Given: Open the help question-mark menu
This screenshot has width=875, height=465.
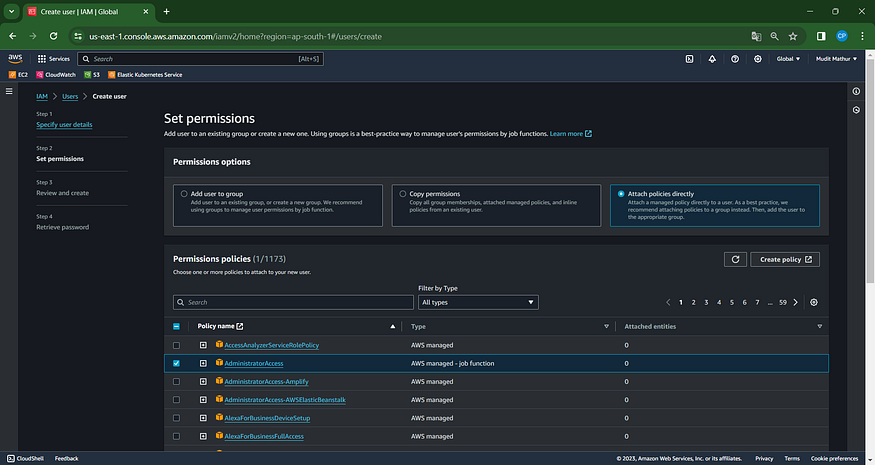Looking at the screenshot, I should tap(735, 59).
